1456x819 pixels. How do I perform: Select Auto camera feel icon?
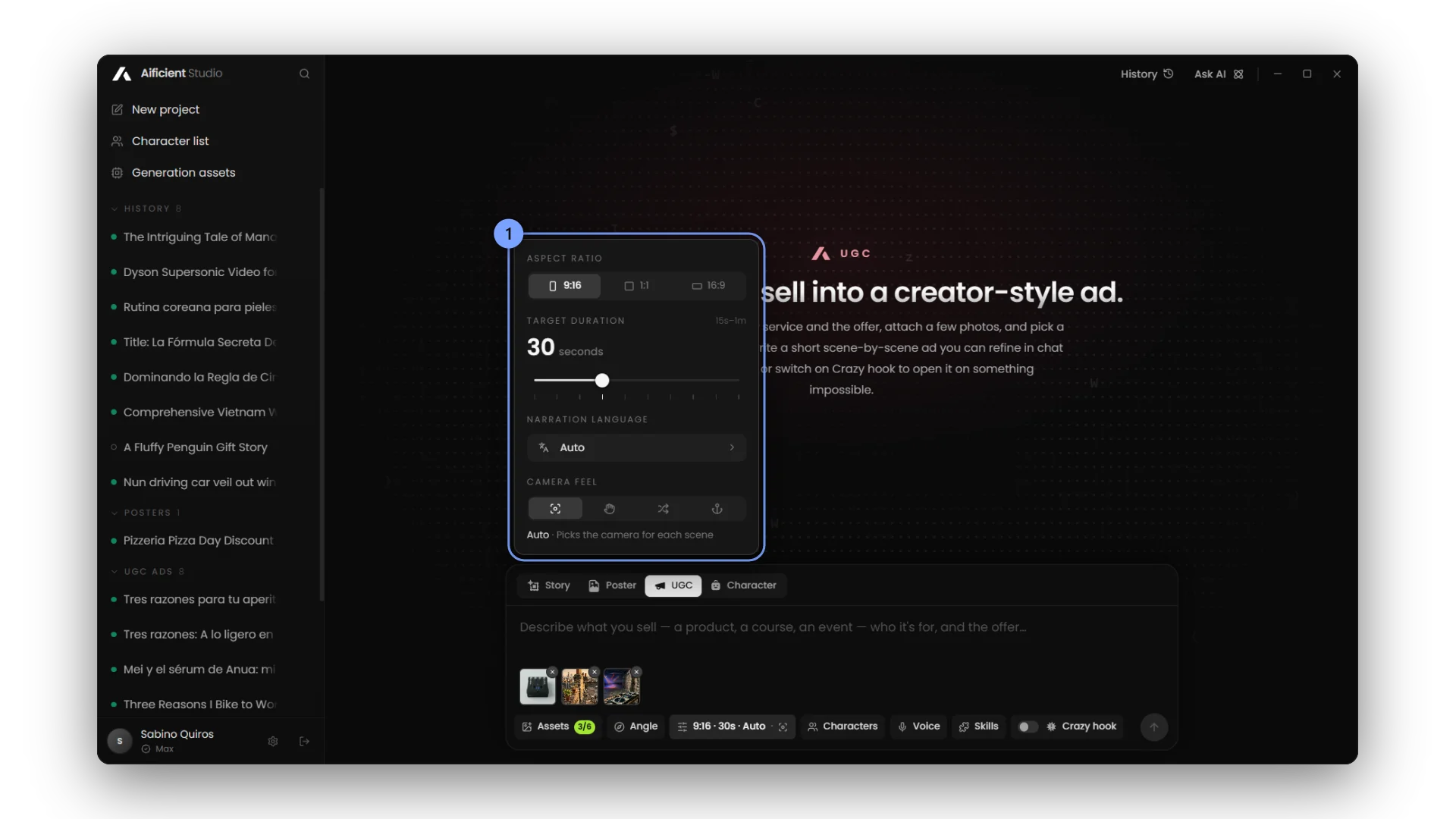tap(555, 509)
